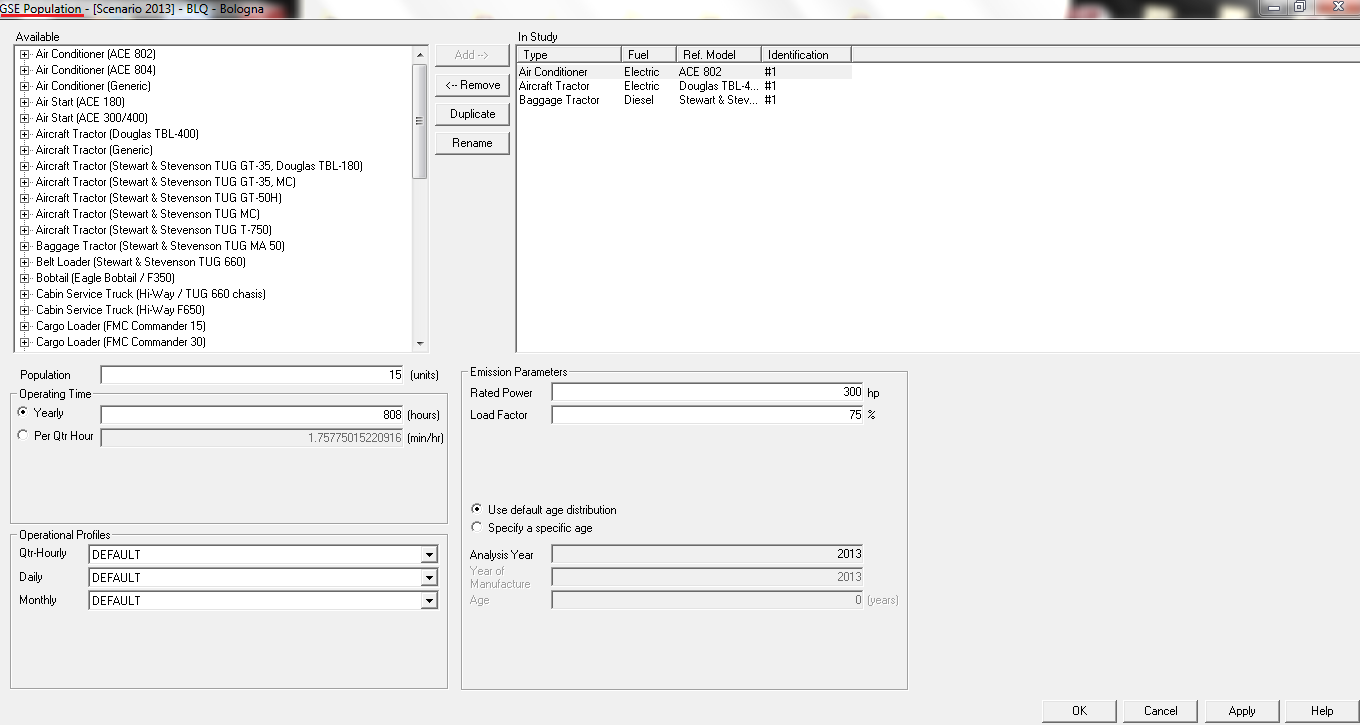Choose Use default age distribution
The image size is (1360, 725).
click(x=476, y=509)
